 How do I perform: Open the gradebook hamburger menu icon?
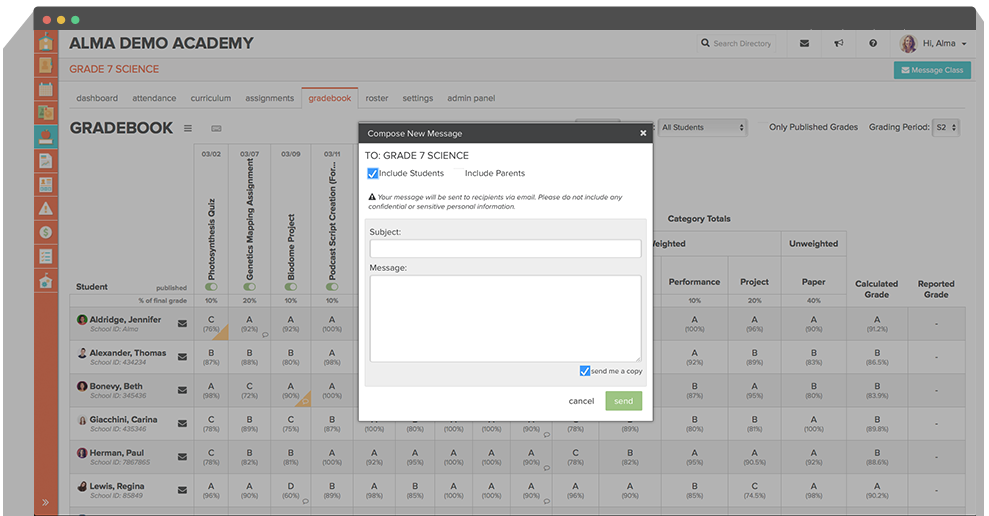click(188, 128)
